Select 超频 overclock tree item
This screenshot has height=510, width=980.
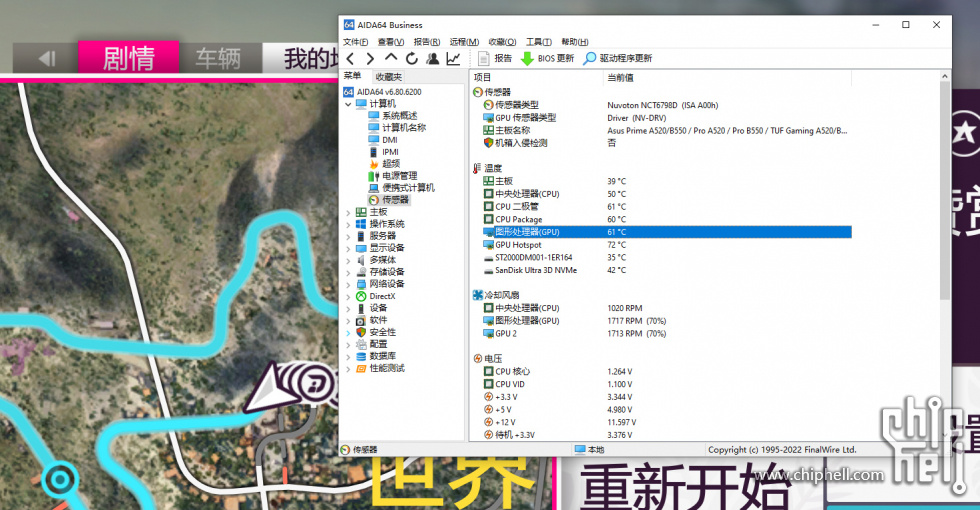[x=391, y=164]
